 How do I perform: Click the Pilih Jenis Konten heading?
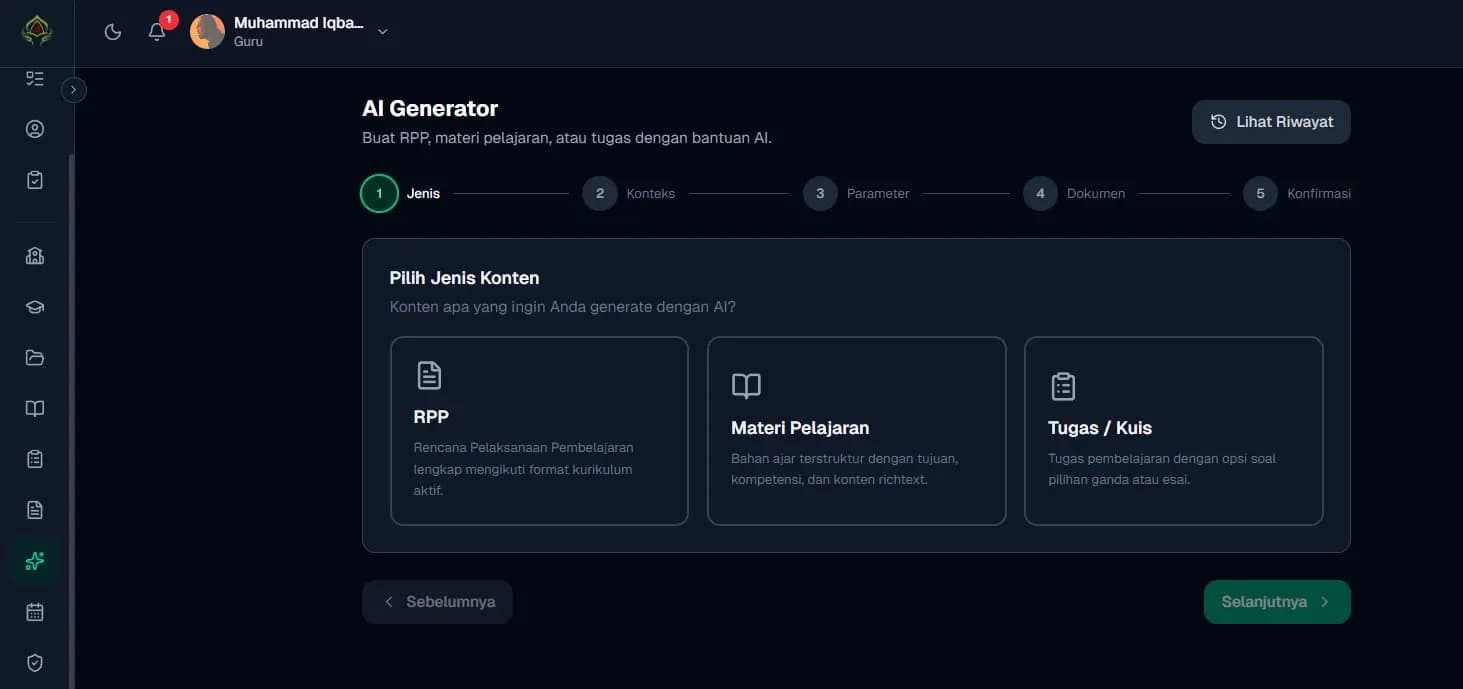pos(464,278)
